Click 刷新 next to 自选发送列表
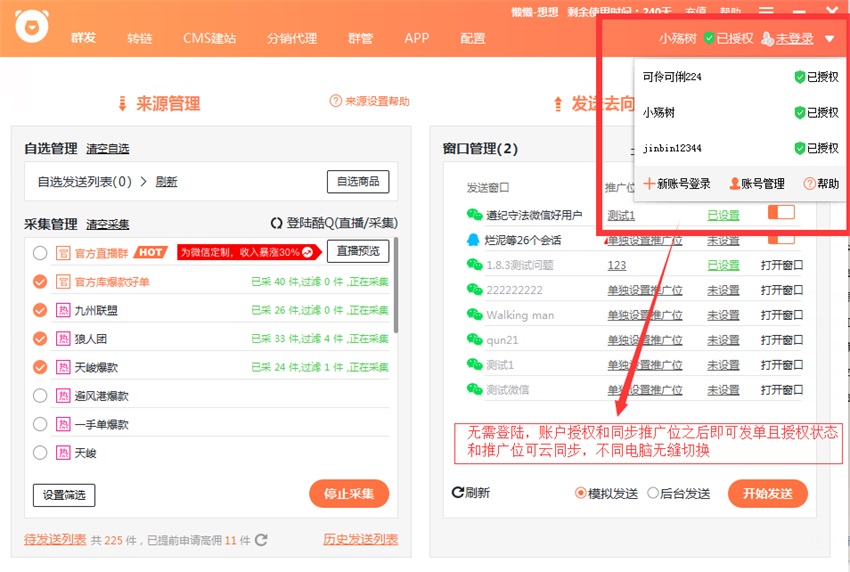 coord(166,182)
